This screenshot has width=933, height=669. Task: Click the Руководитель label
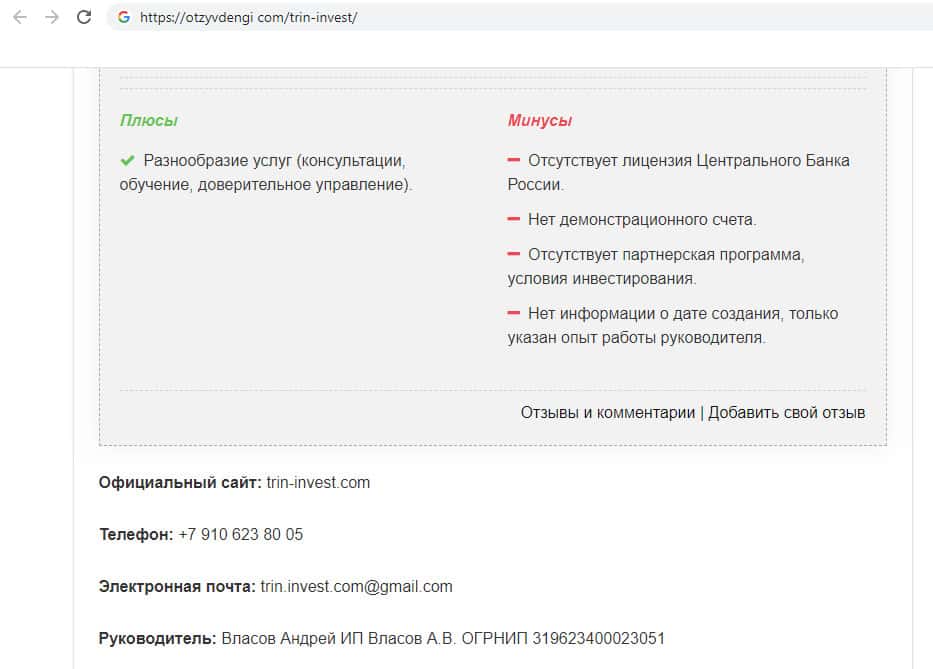click(157, 638)
